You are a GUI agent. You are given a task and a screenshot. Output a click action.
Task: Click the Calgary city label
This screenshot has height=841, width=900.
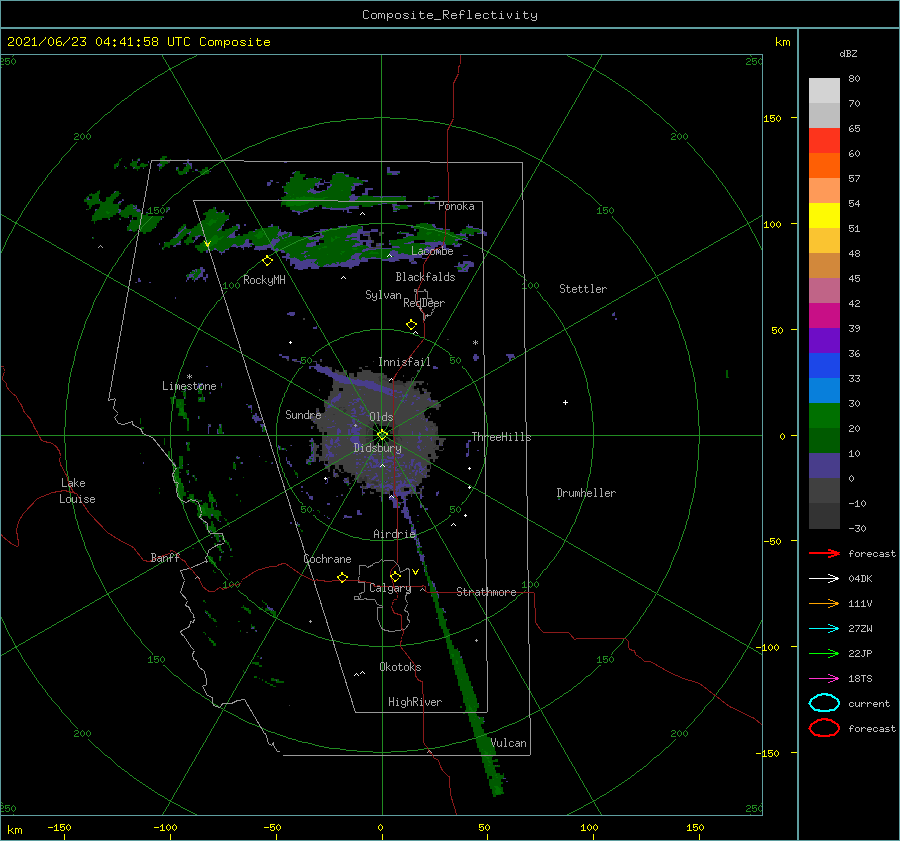click(x=390, y=588)
